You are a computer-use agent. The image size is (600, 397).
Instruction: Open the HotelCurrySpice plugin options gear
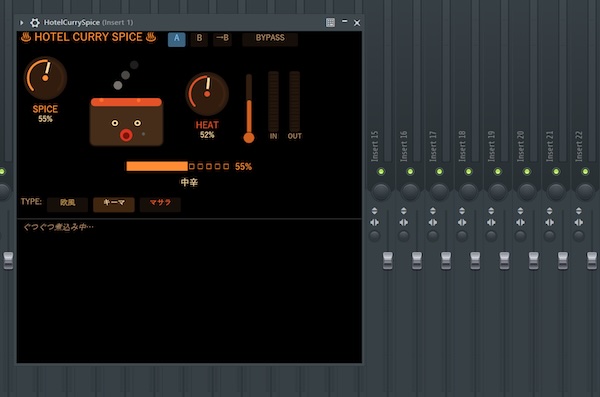[35, 23]
